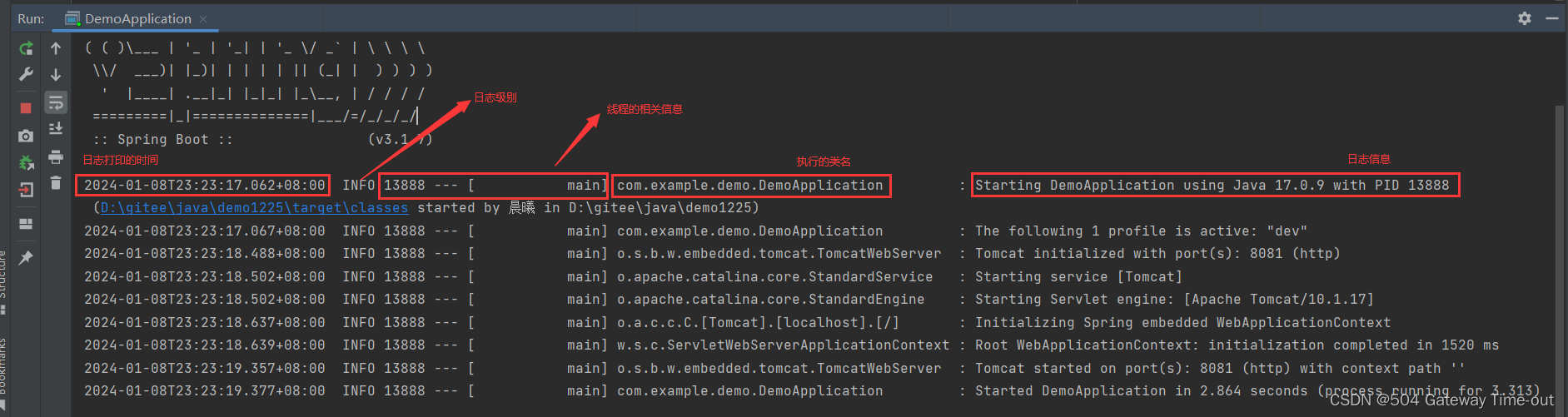Stop the running application red square
The width and height of the screenshot is (1568, 417).
point(26,108)
